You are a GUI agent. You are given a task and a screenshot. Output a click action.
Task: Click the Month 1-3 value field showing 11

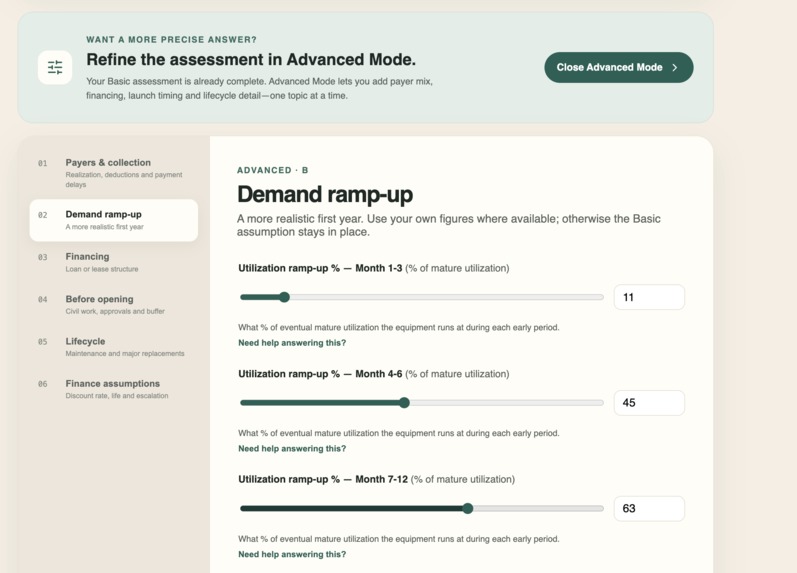[x=649, y=297]
